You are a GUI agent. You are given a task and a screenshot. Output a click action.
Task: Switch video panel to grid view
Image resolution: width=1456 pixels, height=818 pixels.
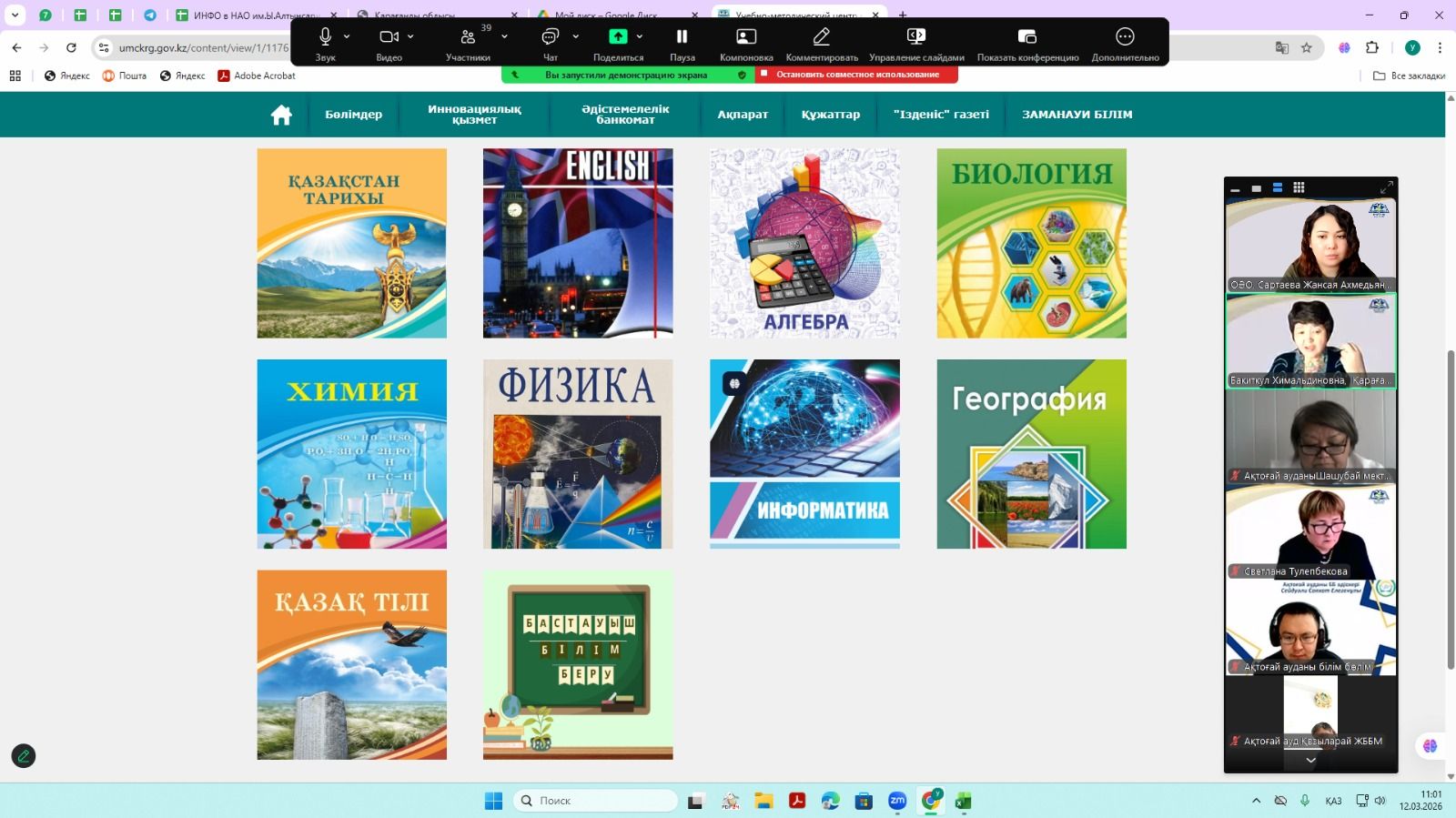(1299, 188)
